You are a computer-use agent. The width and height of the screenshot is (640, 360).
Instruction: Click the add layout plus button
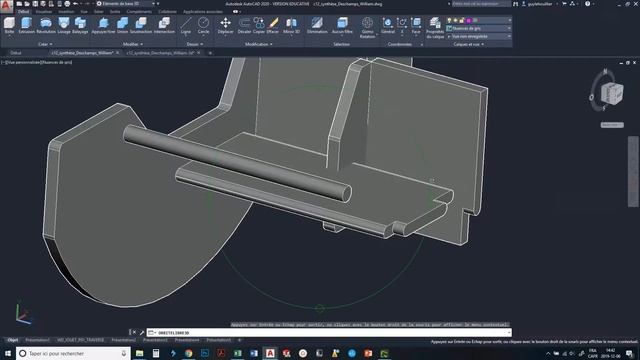[x=240, y=340]
